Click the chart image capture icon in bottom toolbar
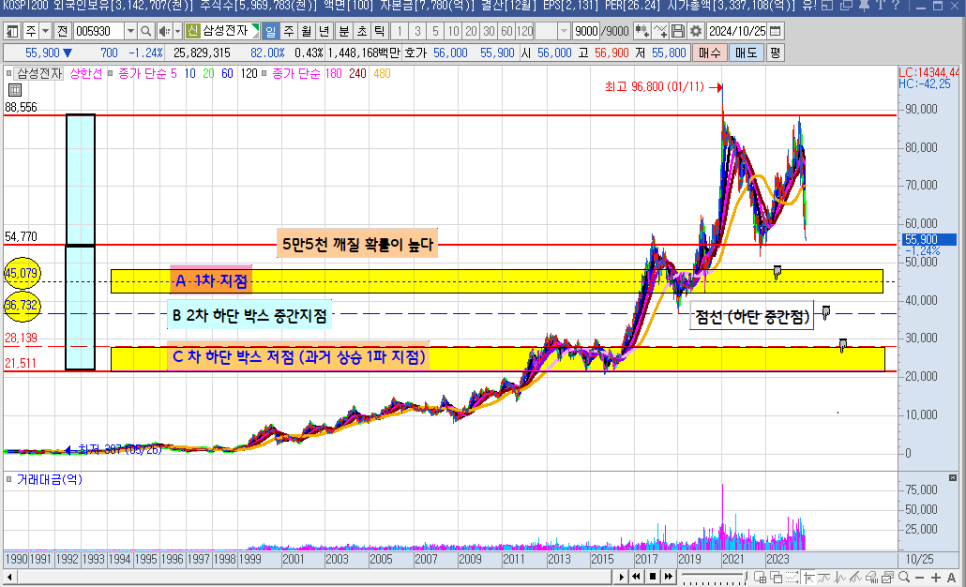This screenshot has width=966, height=587. point(887,577)
